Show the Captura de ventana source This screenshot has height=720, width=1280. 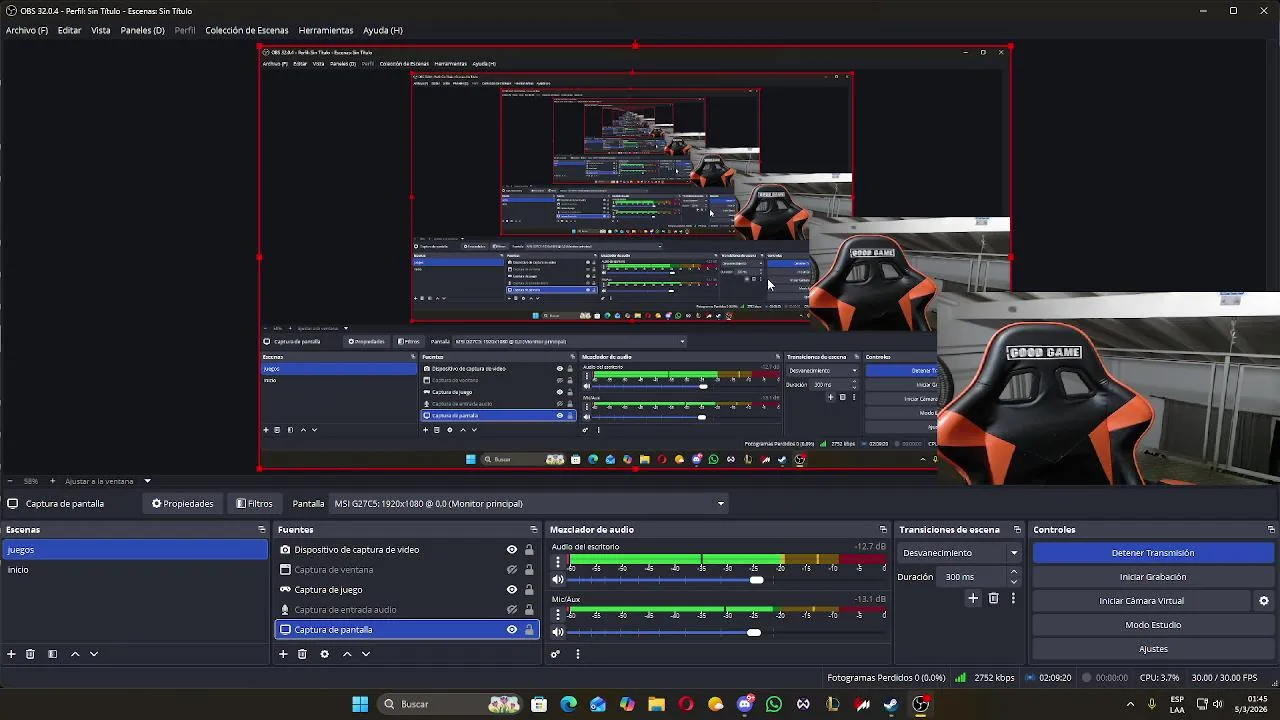pos(512,570)
